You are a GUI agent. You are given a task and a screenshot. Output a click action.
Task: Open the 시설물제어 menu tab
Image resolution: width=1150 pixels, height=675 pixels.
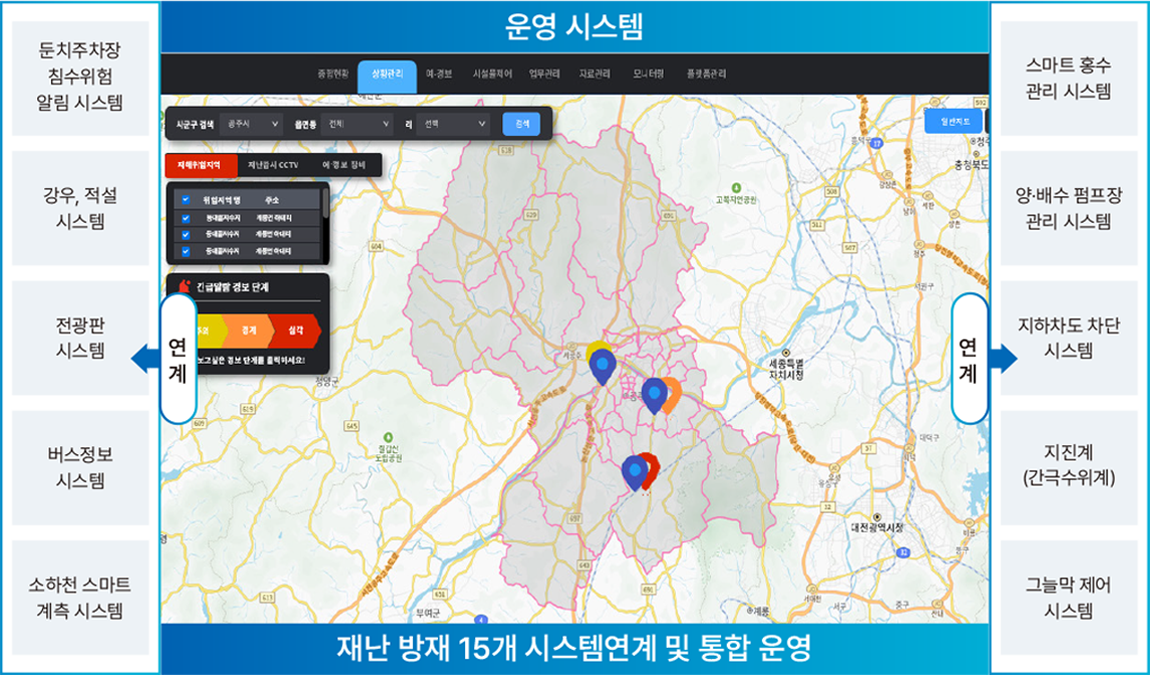coord(492,74)
